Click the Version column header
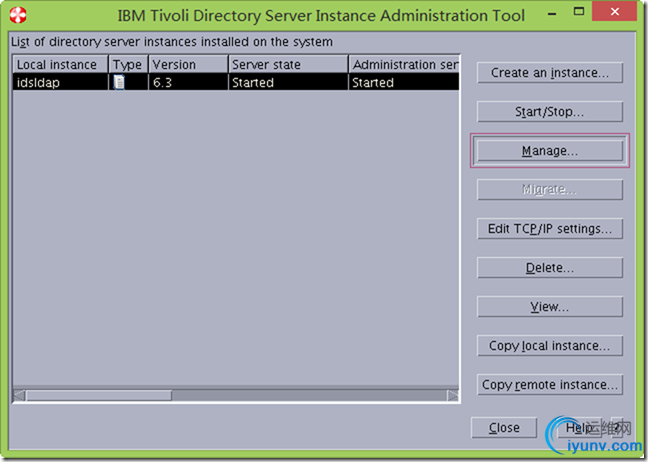This screenshot has height=462, width=648. click(188, 64)
